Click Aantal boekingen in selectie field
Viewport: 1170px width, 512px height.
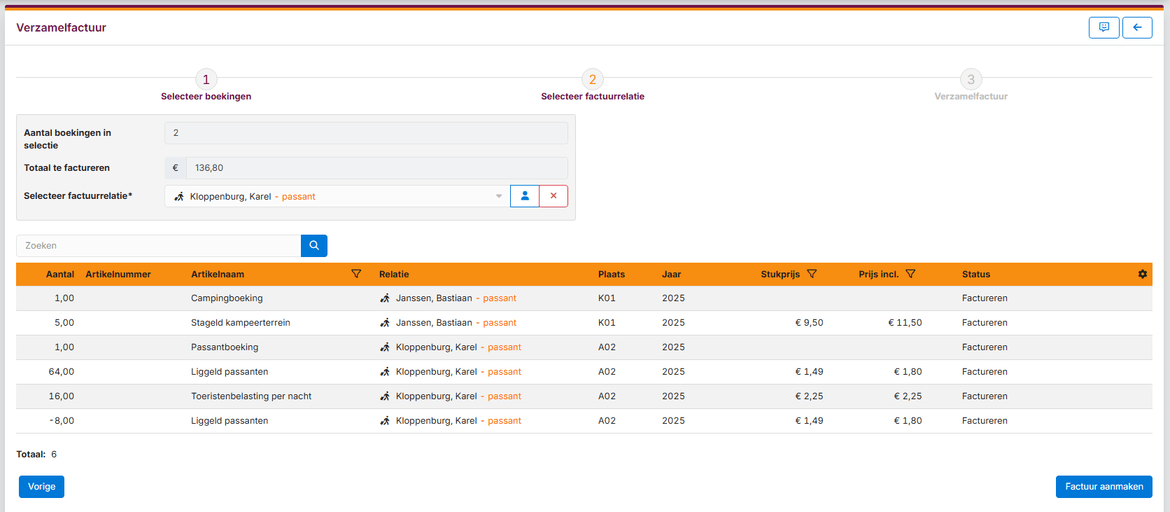pos(366,133)
